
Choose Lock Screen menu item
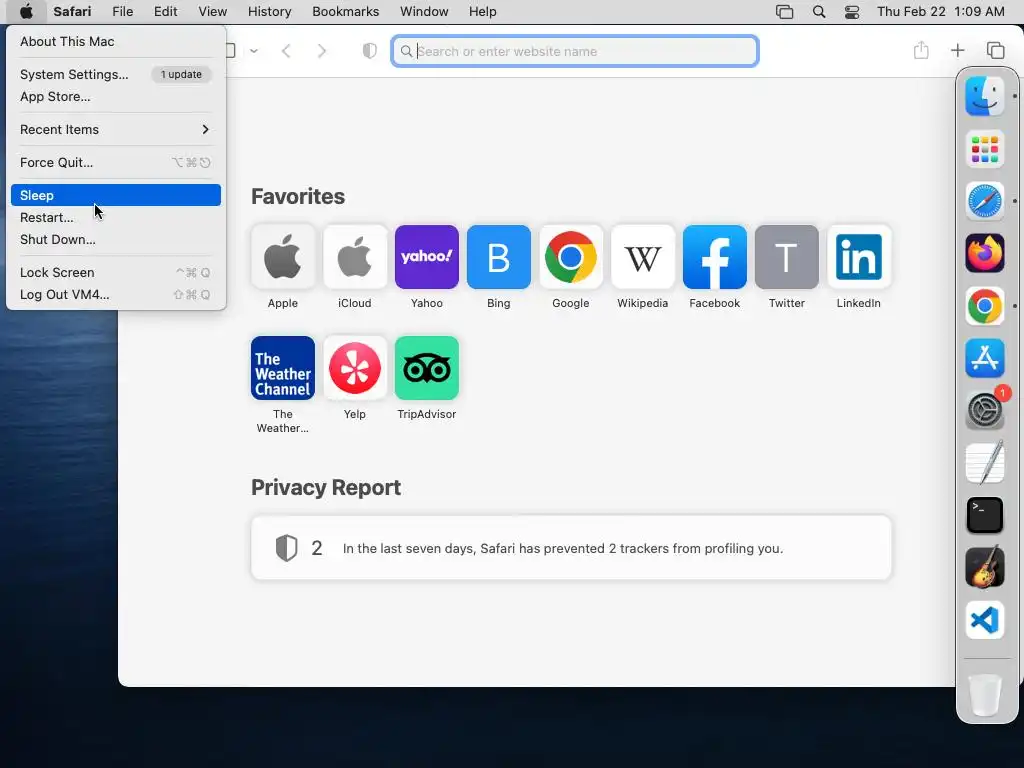116,272
